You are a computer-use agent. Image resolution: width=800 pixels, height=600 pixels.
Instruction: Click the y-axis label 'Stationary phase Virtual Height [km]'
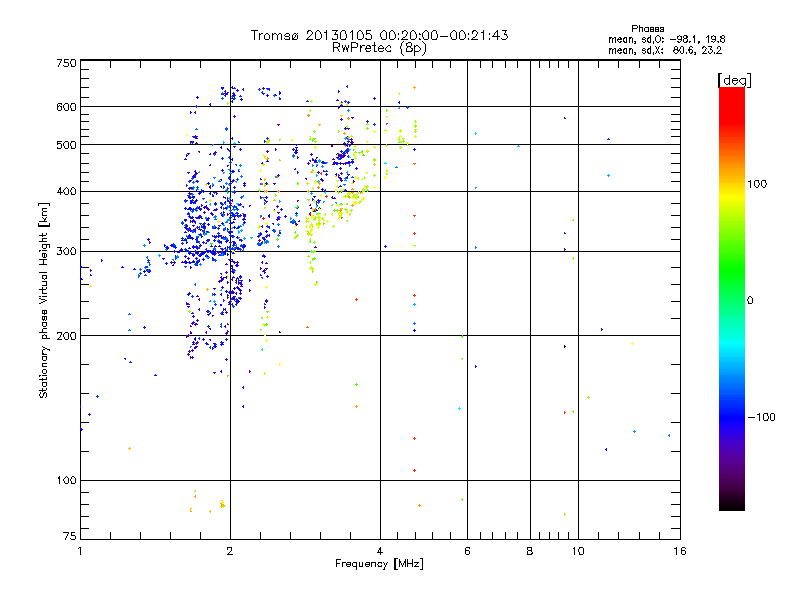pos(44,301)
